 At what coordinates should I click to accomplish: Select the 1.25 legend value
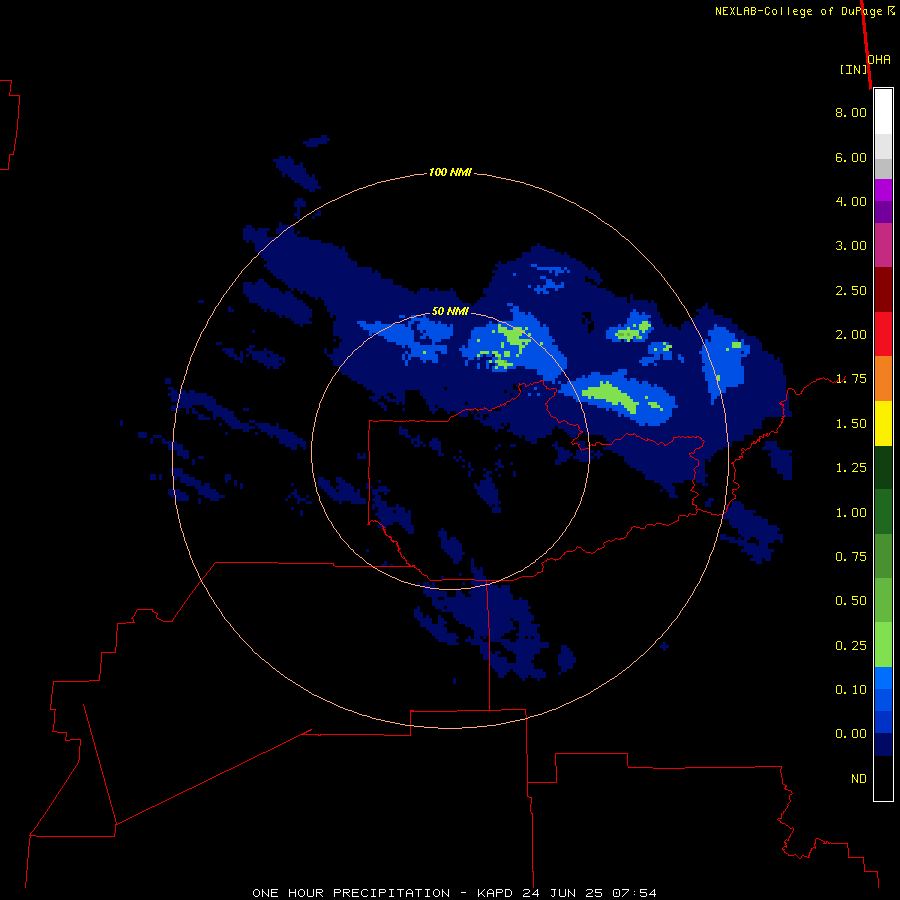click(x=851, y=468)
